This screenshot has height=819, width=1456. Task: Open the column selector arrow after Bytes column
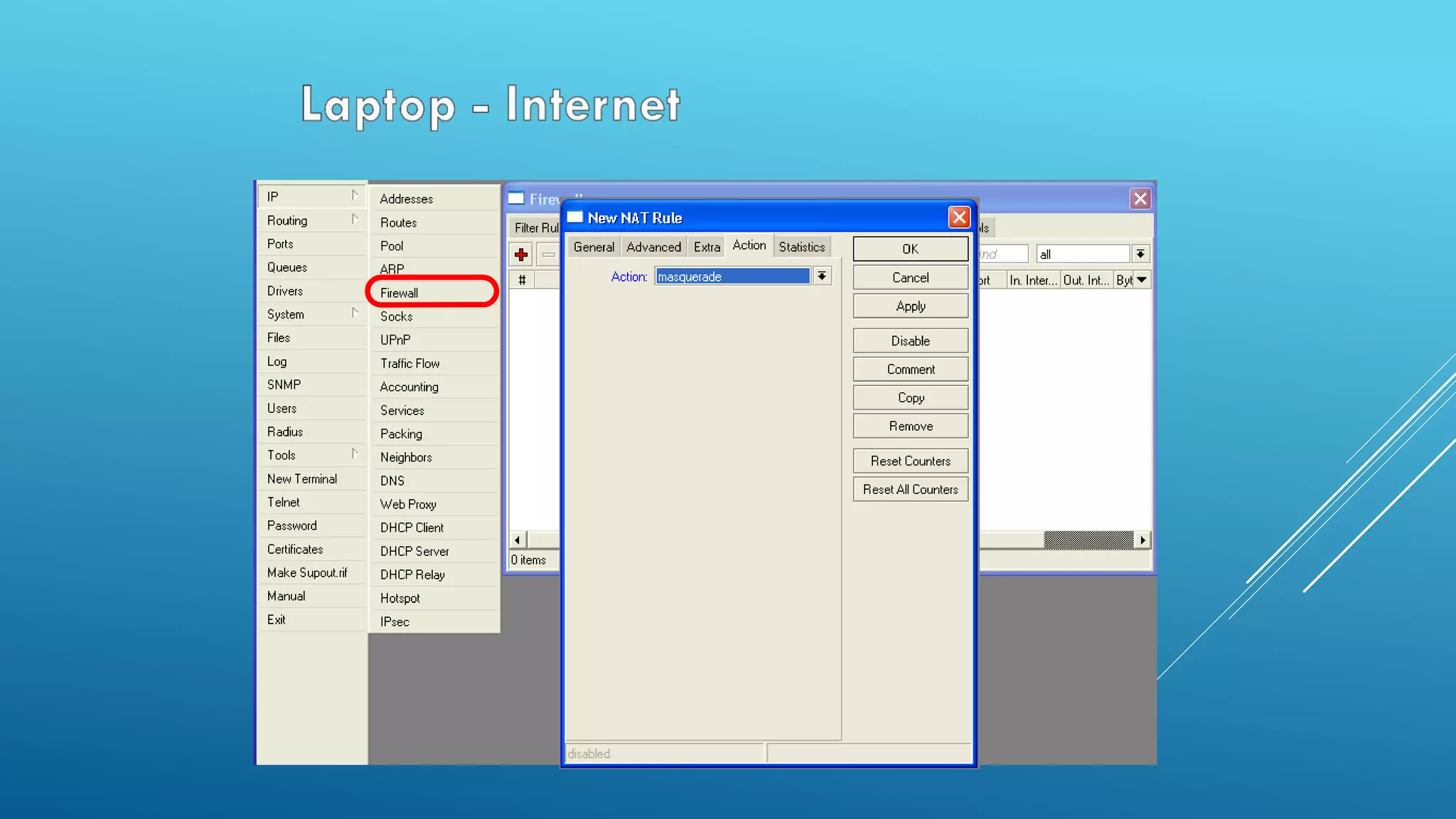[x=1142, y=280]
